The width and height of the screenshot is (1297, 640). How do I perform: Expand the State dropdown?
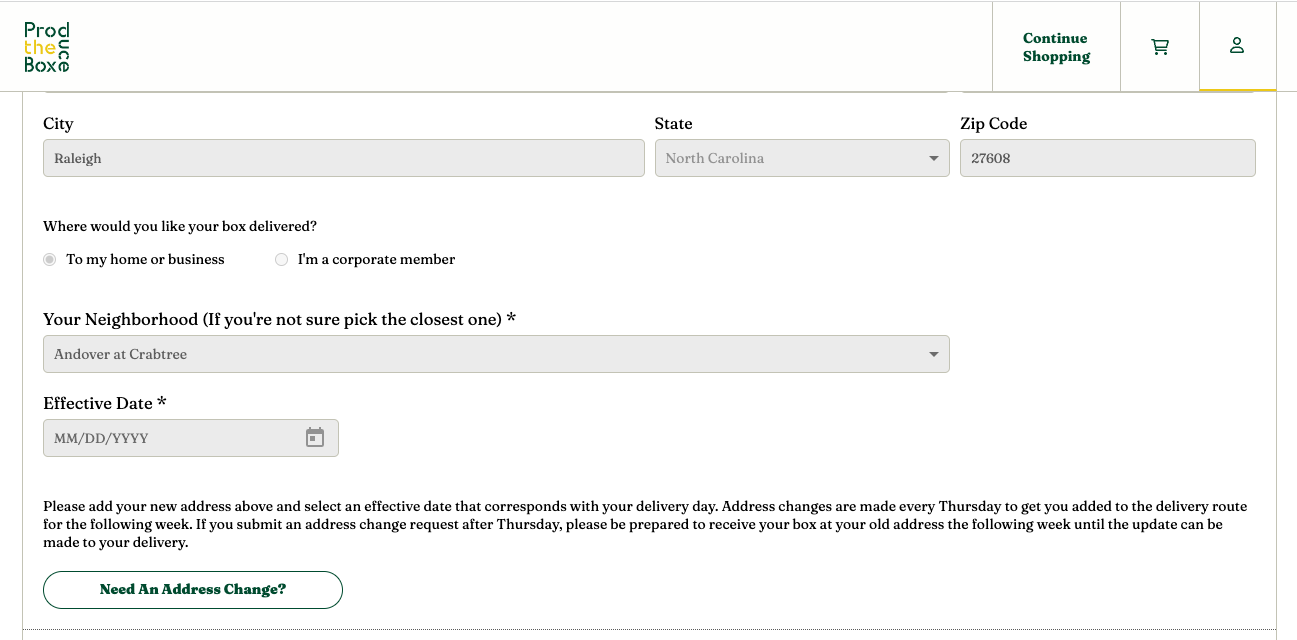[x=802, y=158]
